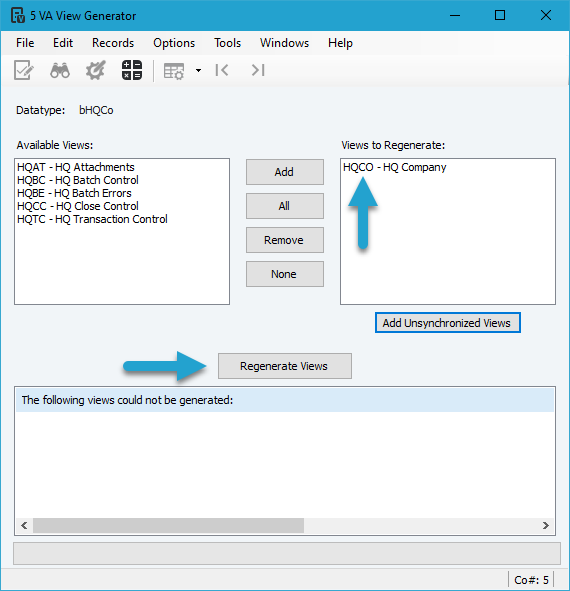Open the File menu
The image size is (570, 591).
[25, 43]
